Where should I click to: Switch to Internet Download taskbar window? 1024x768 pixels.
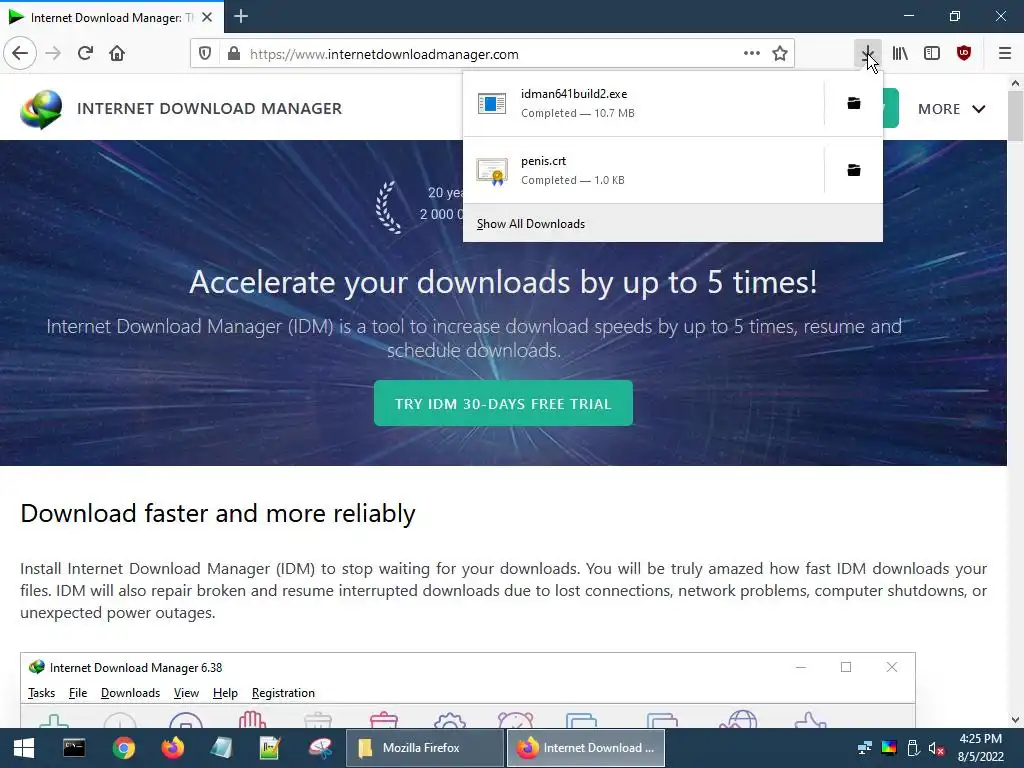point(586,748)
